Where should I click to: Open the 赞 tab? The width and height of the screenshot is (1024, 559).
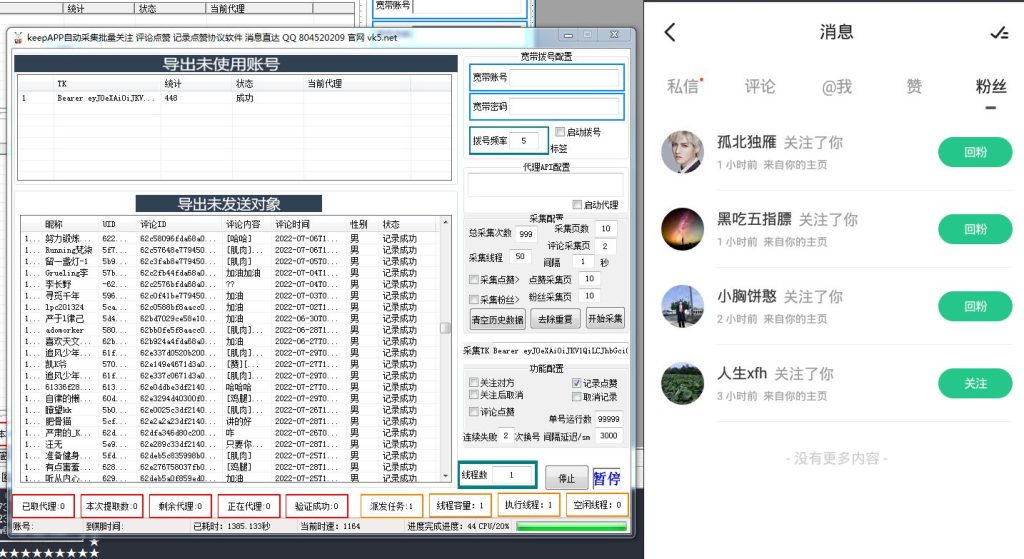pos(914,86)
